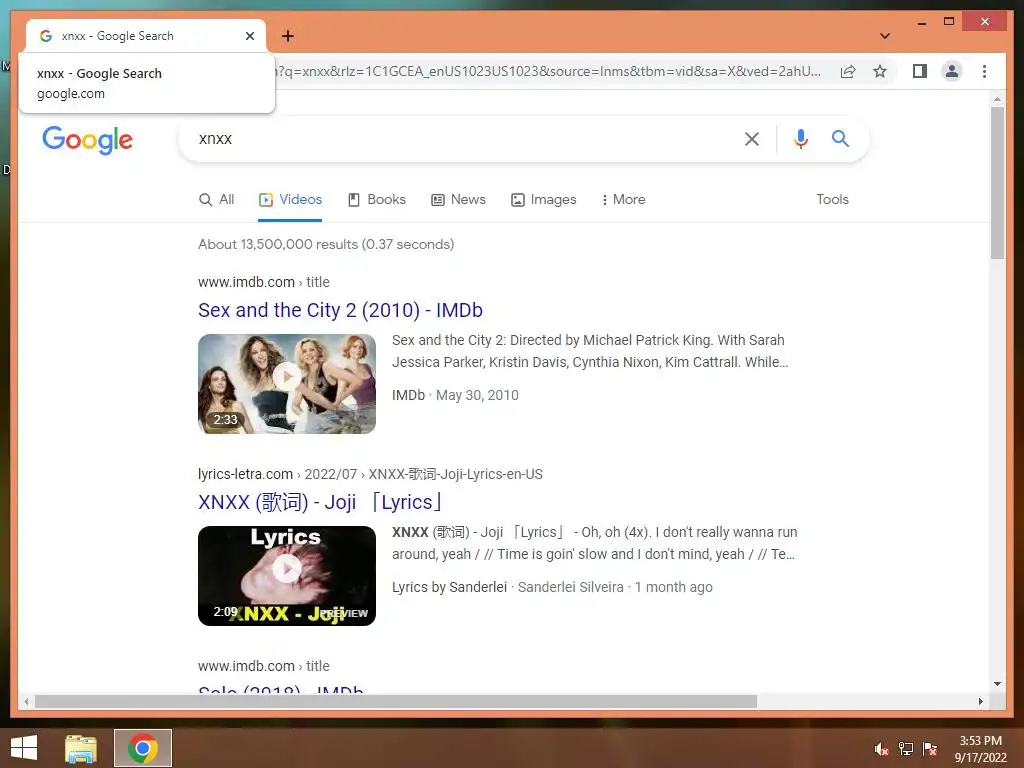The width and height of the screenshot is (1024, 768).
Task: Click the lyrics-letra.com breadcrumb text
Action: (x=370, y=474)
